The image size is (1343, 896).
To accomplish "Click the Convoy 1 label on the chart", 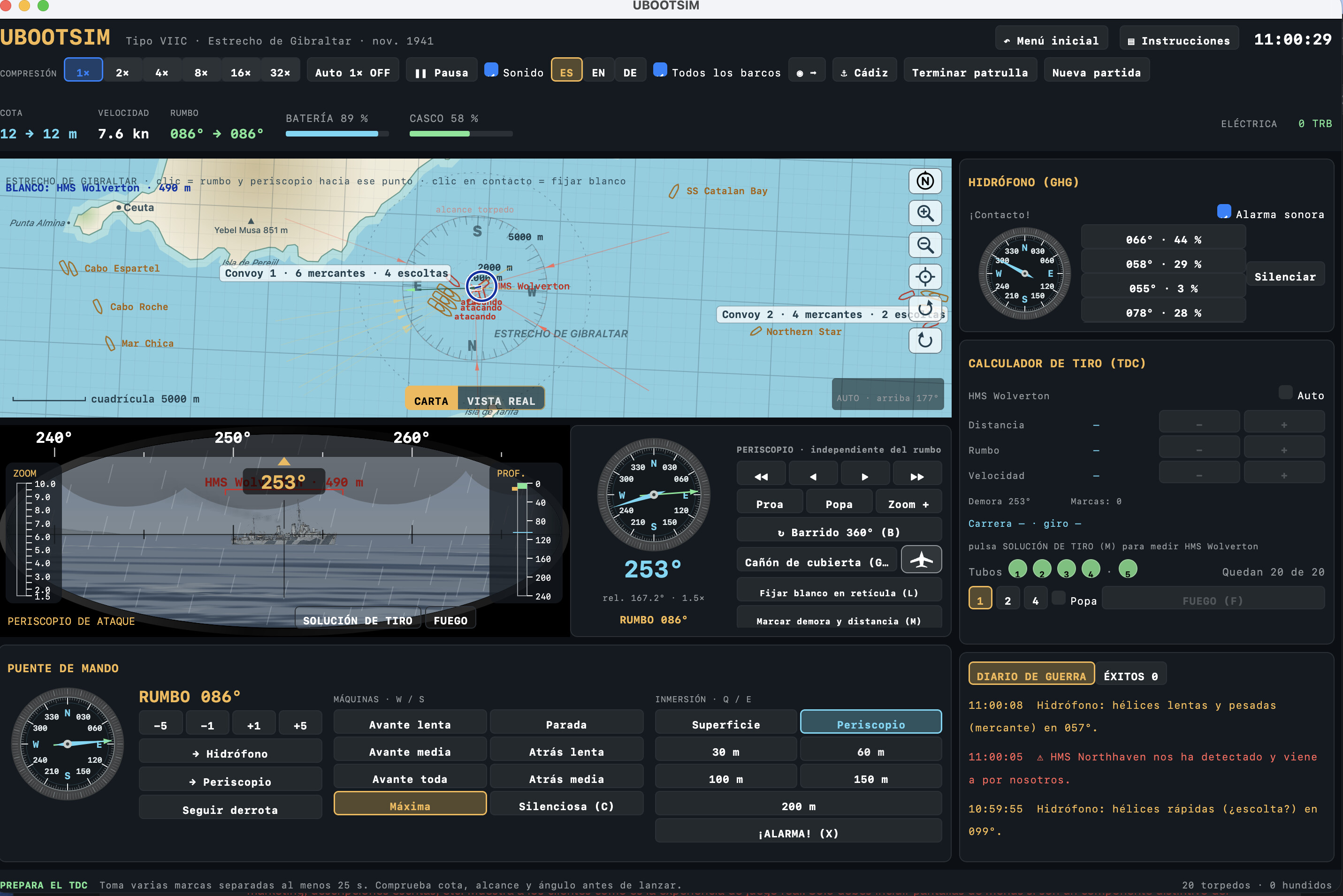I will [x=336, y=273].
